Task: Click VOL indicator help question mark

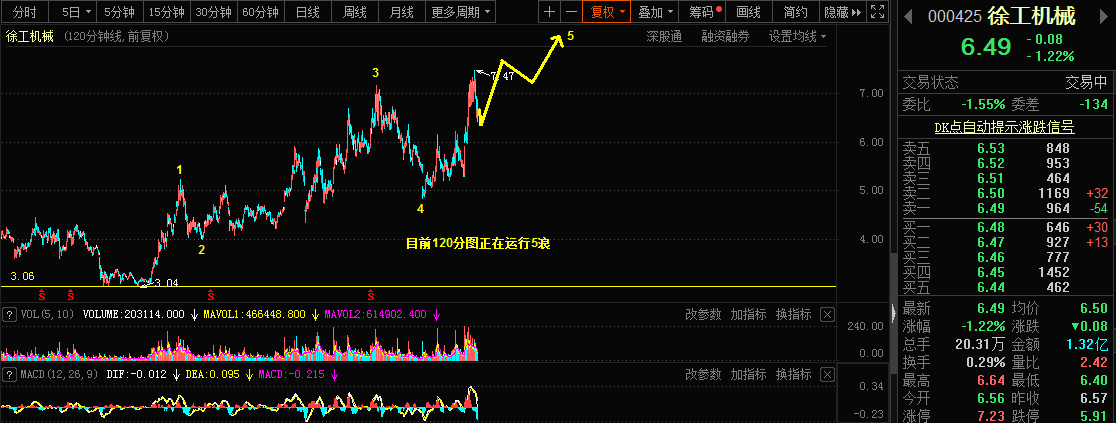Action: point(9,314)
